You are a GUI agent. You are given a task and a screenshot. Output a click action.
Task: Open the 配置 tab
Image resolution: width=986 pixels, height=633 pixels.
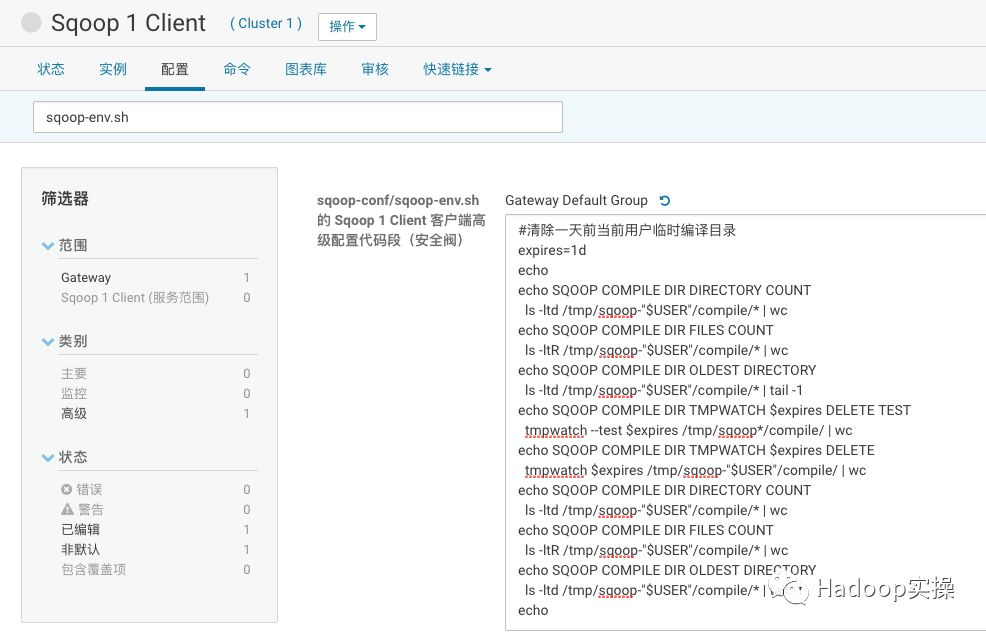pos(175,69)
